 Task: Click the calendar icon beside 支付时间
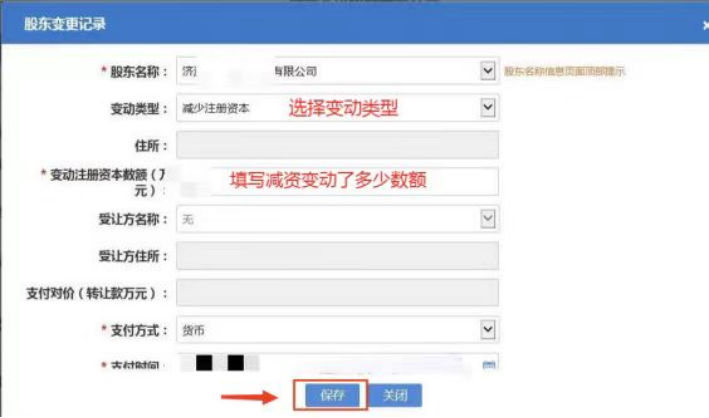tap(489, 366)
